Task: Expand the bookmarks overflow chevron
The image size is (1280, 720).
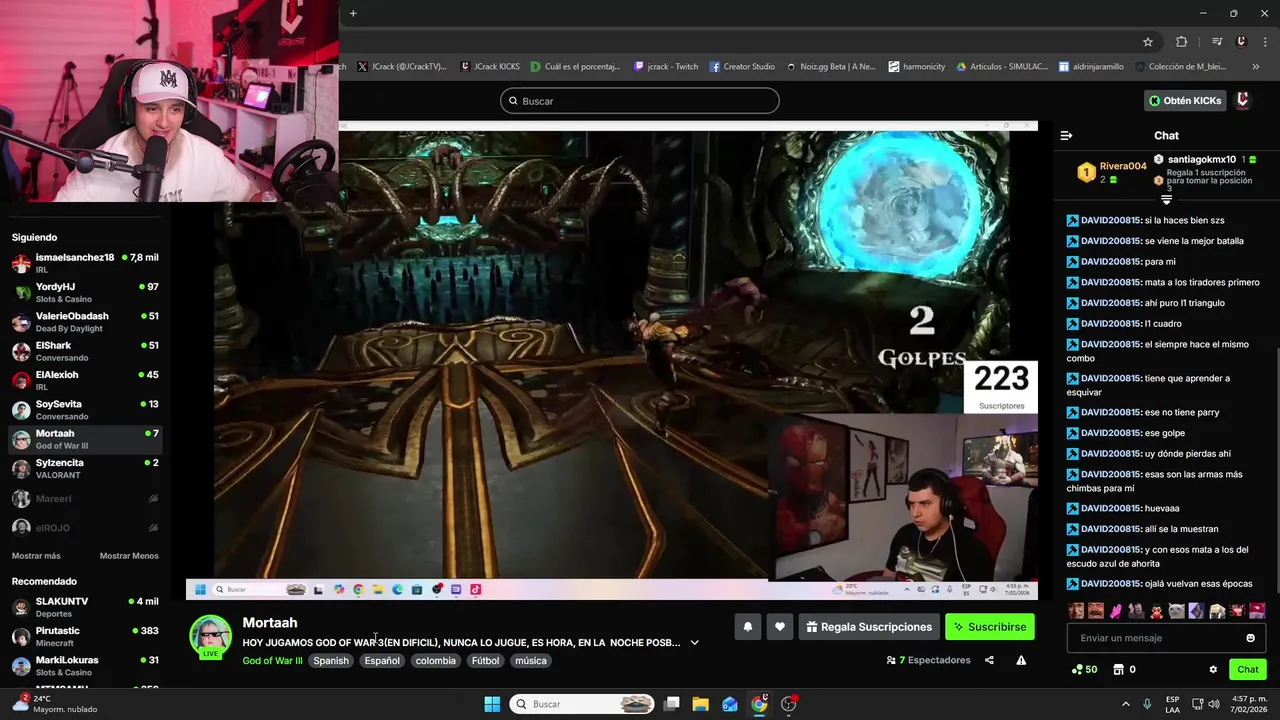Action: click(1255, 67)
